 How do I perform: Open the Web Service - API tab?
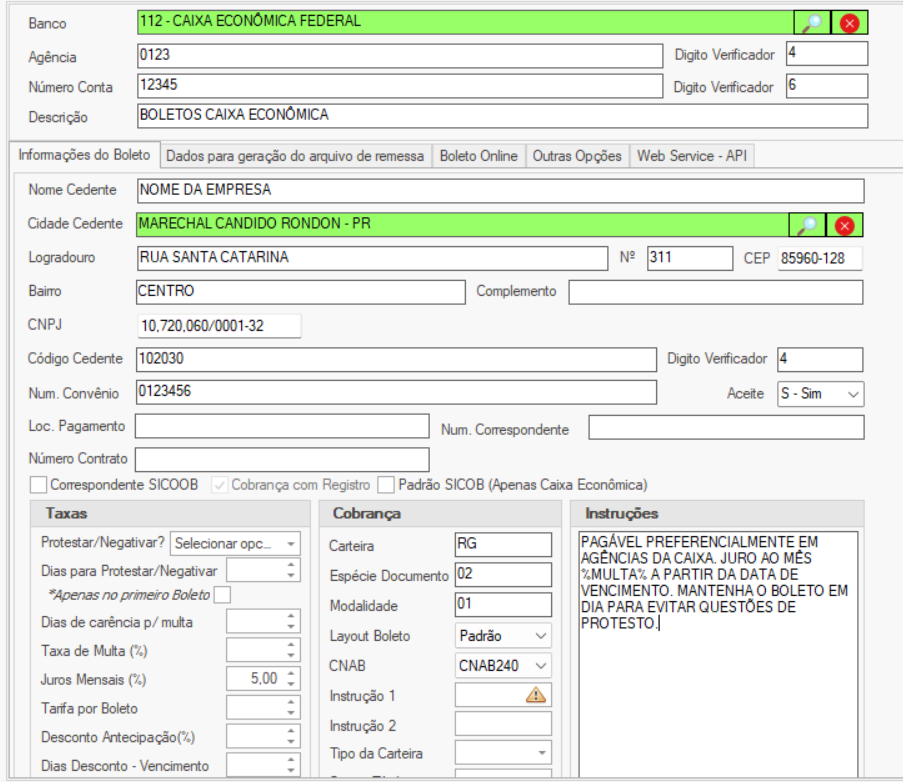[x=693, y=156]
